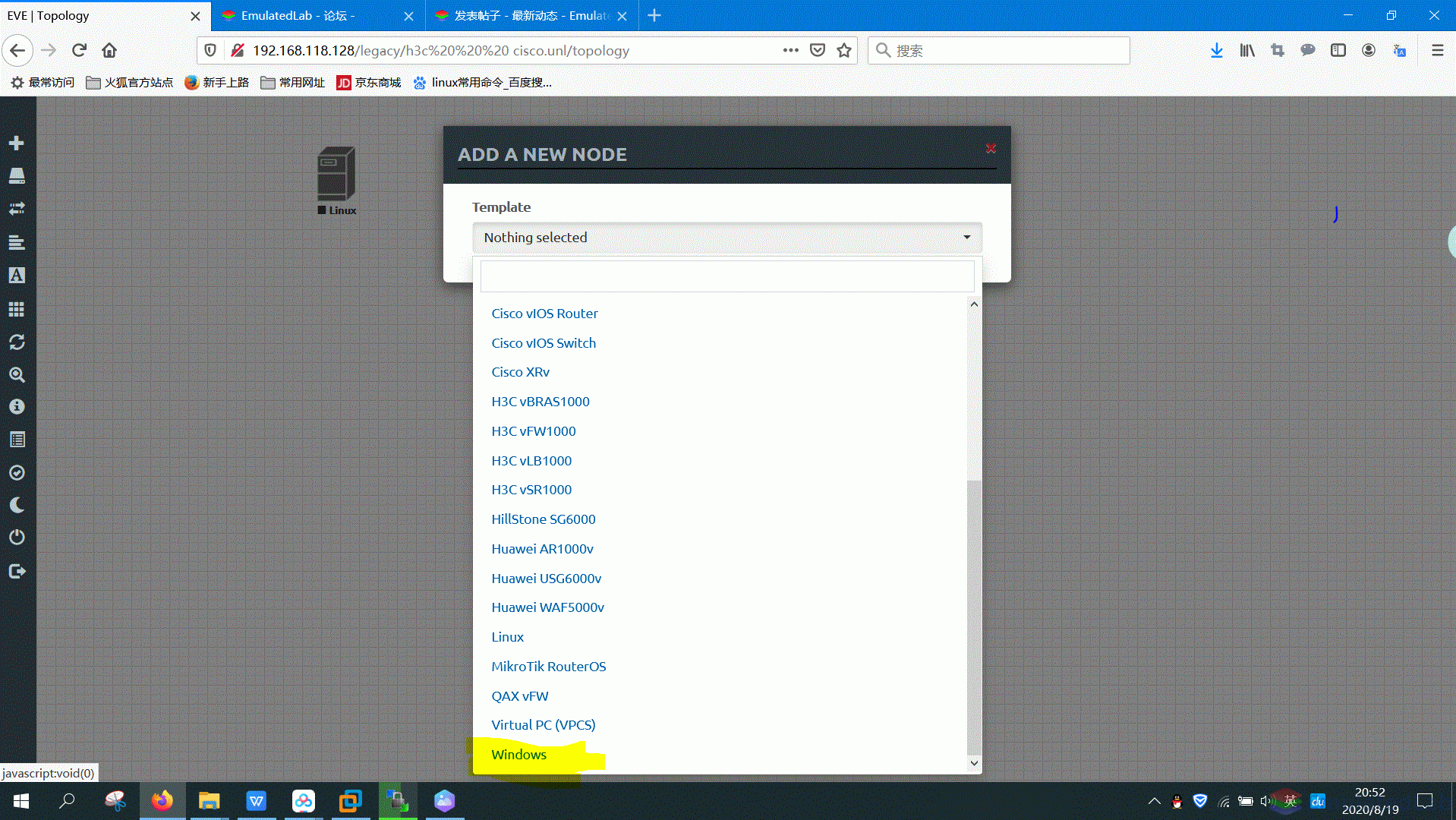This screenshot has width=1456, height=820.
Task: Click the browser Back button
Action: pyautogui.click(x=17, y=50)
